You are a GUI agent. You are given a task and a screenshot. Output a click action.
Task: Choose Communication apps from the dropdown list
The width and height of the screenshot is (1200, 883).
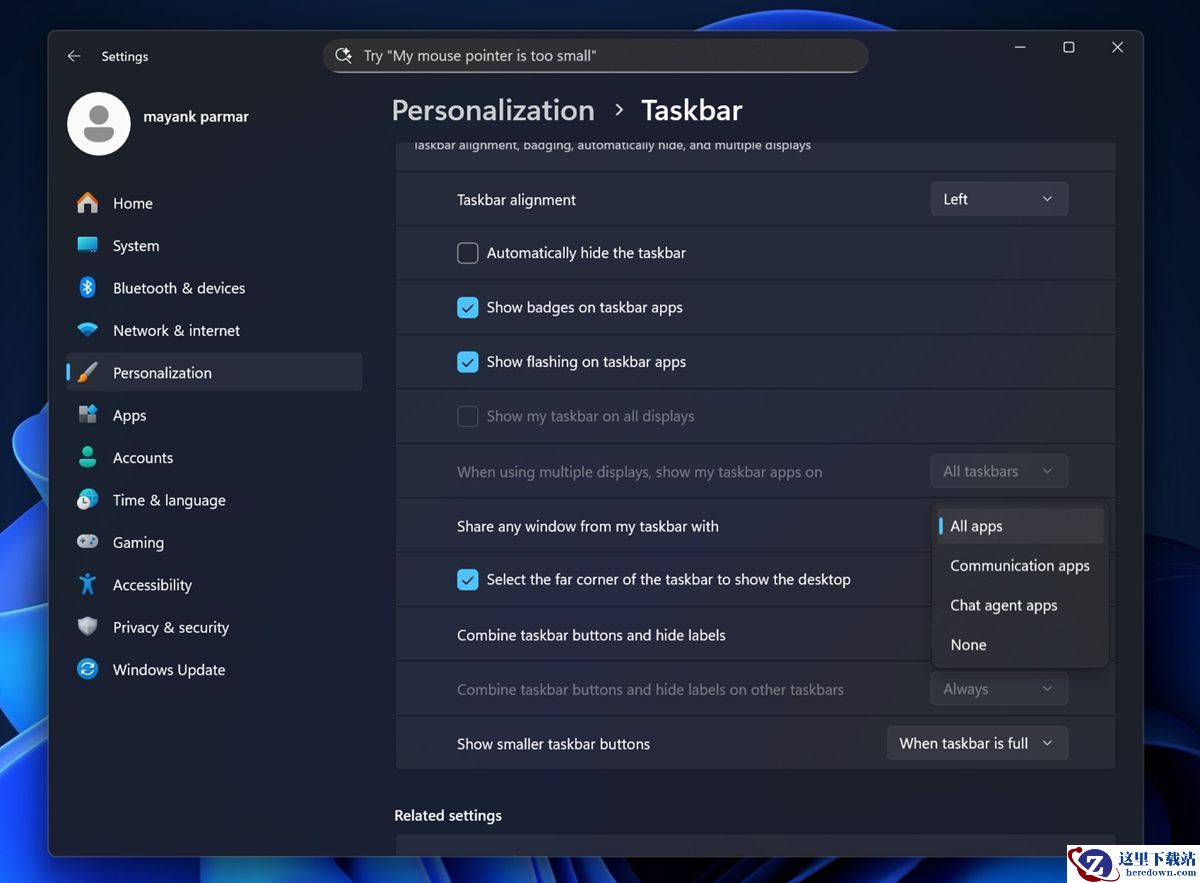coord(1019,566)
